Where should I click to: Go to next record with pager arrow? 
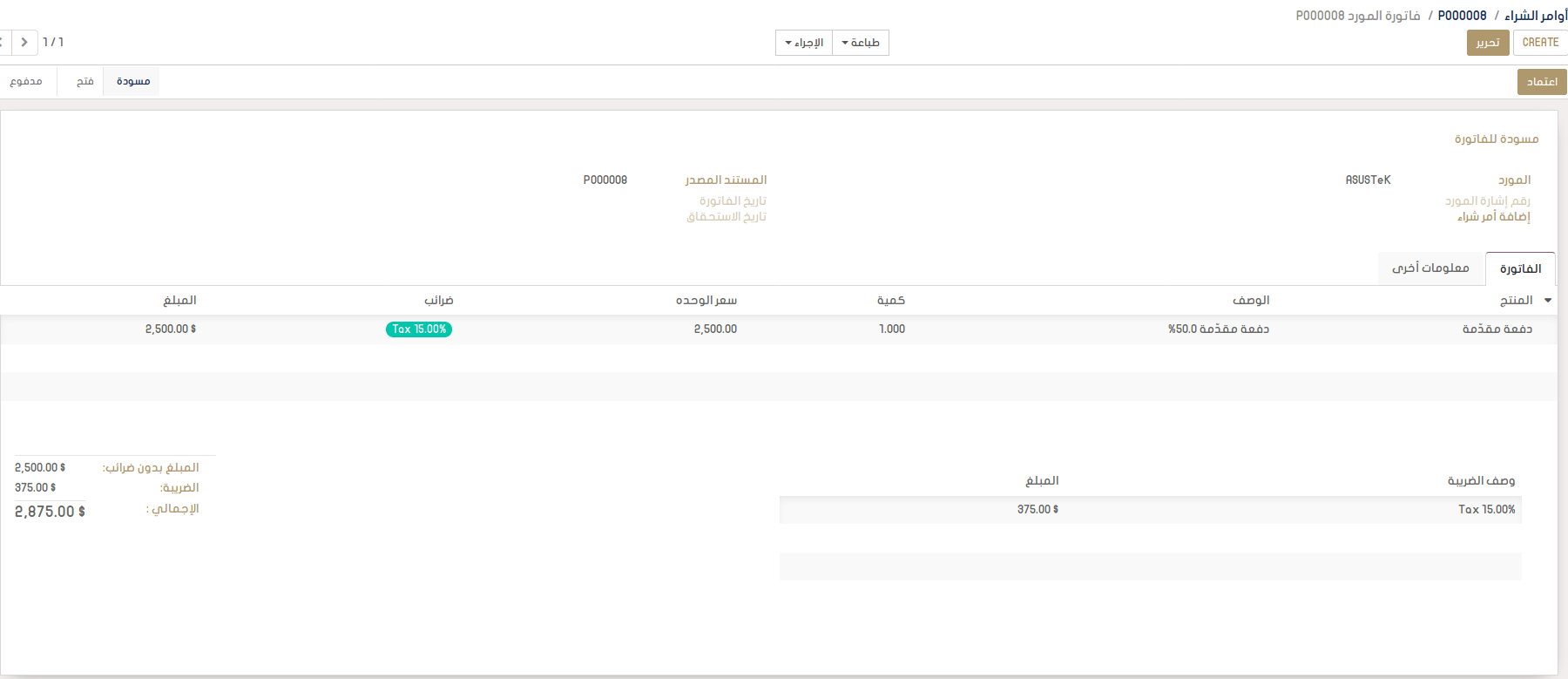(x=24, y=42)
